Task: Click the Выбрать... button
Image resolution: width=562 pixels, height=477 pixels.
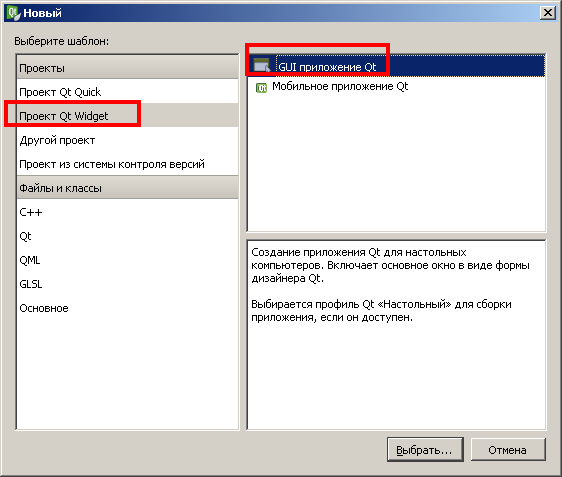Action: click(425, 449)
